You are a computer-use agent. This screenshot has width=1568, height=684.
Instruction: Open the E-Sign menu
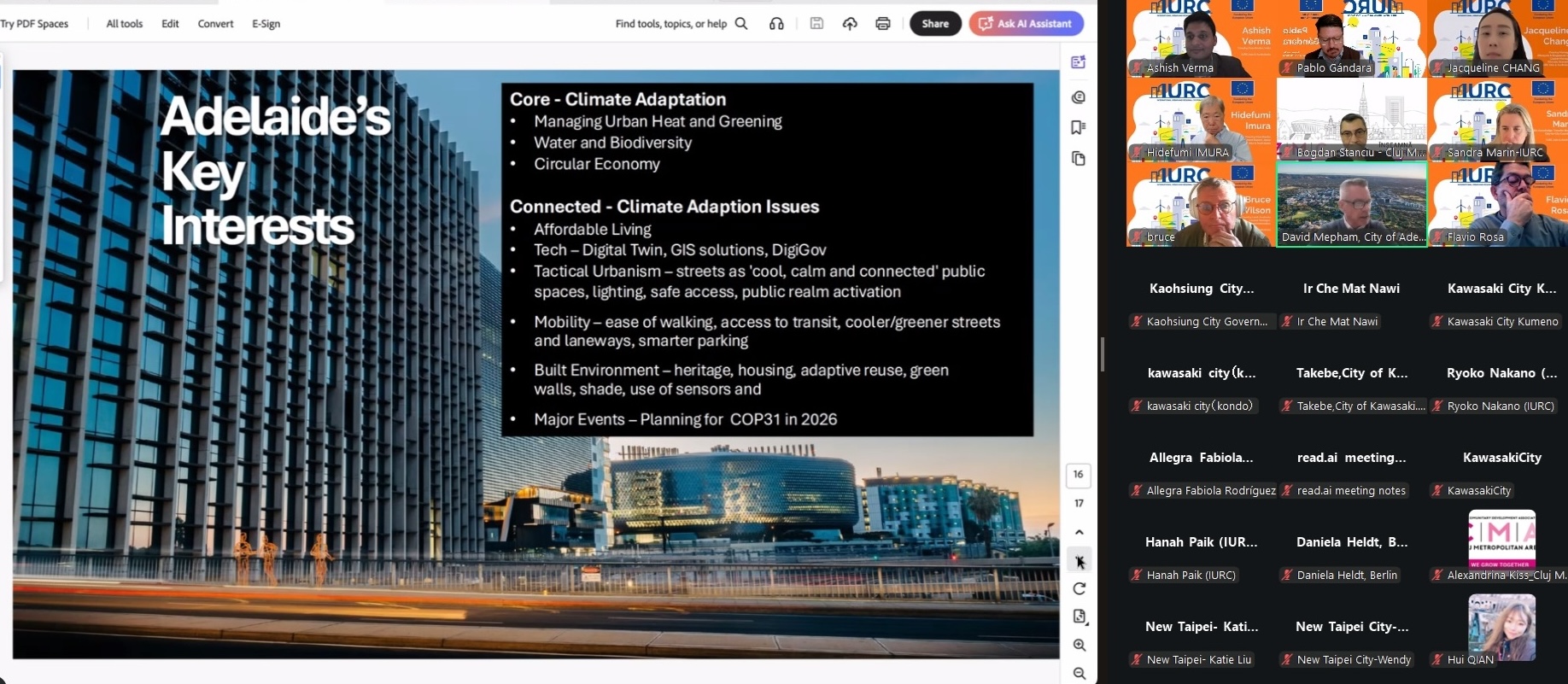pos(266,24)
